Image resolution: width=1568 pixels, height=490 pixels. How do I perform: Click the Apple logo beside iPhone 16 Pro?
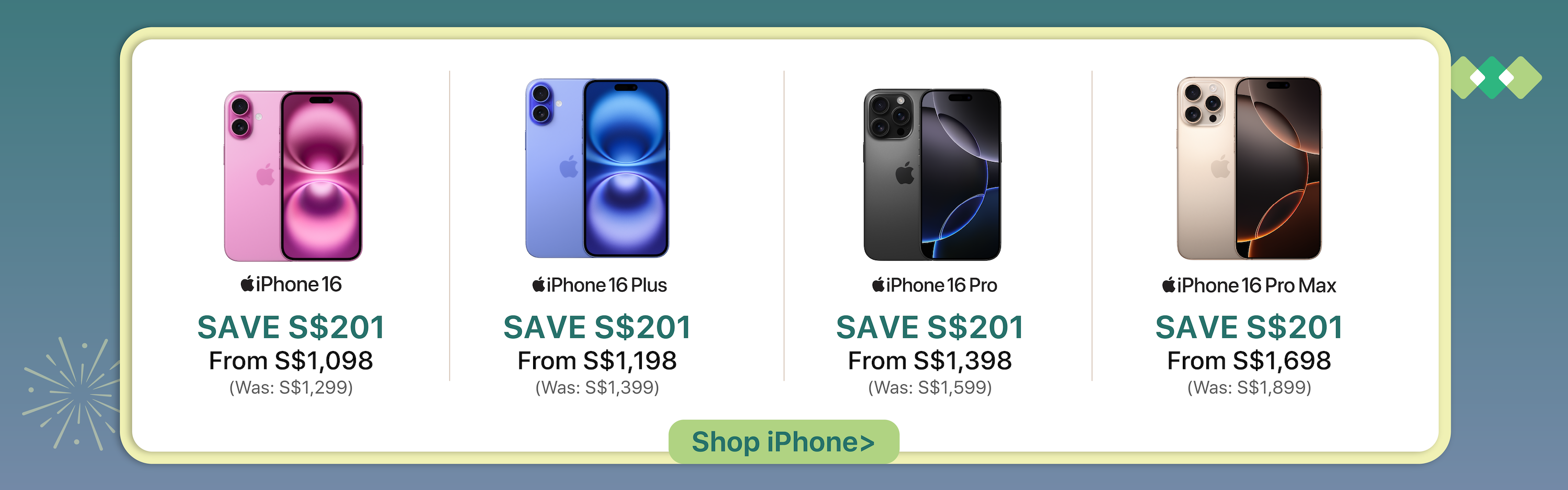[879, 285]
